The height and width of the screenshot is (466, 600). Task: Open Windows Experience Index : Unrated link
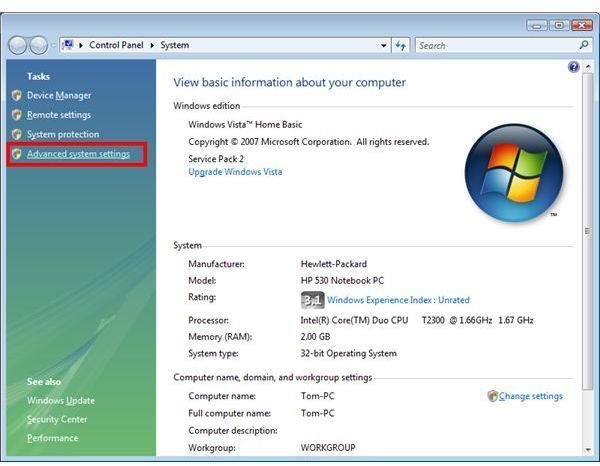(x=398, y=300)
